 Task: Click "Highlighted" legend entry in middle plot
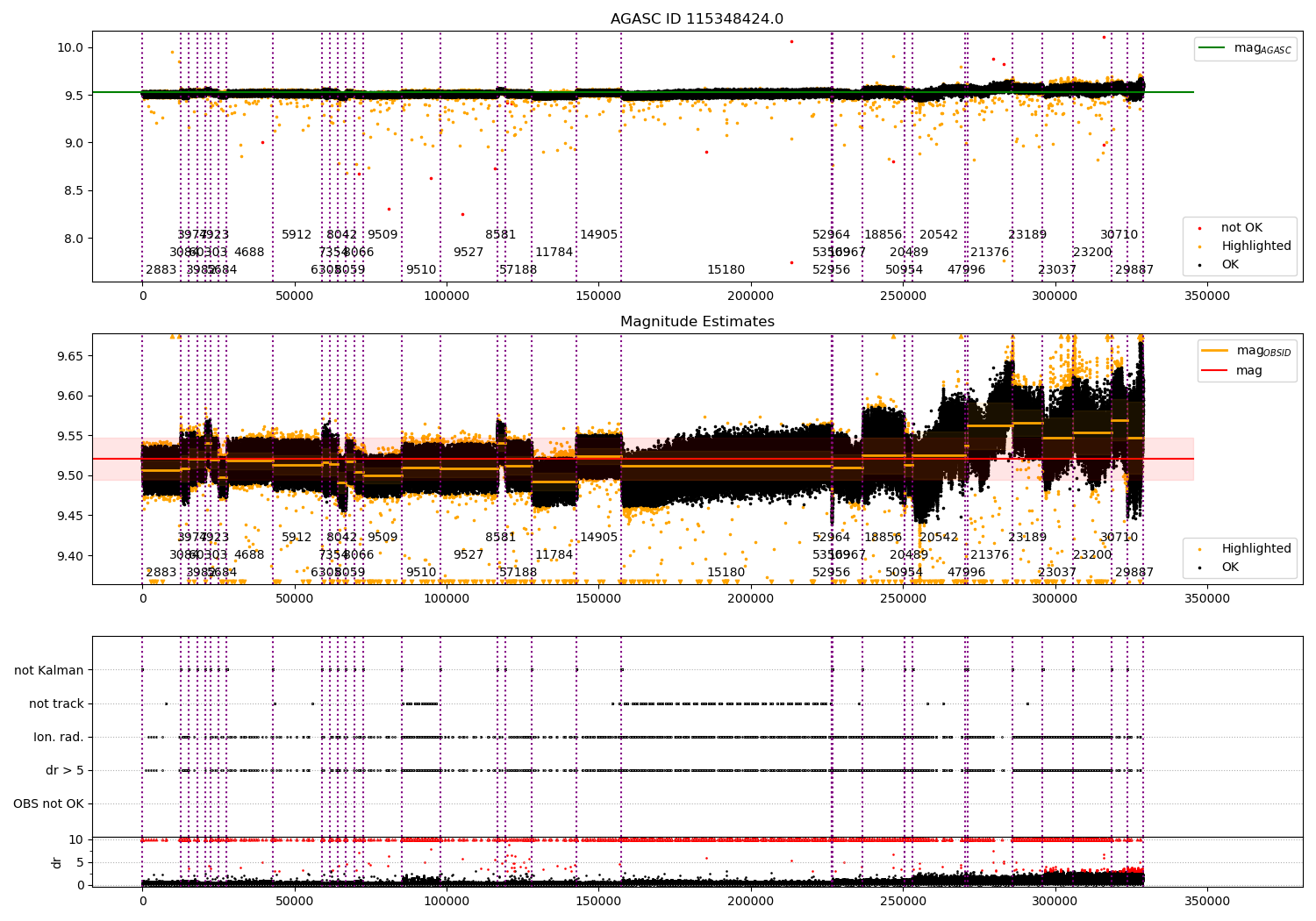pyautogui.click(x=1255, y=549)
